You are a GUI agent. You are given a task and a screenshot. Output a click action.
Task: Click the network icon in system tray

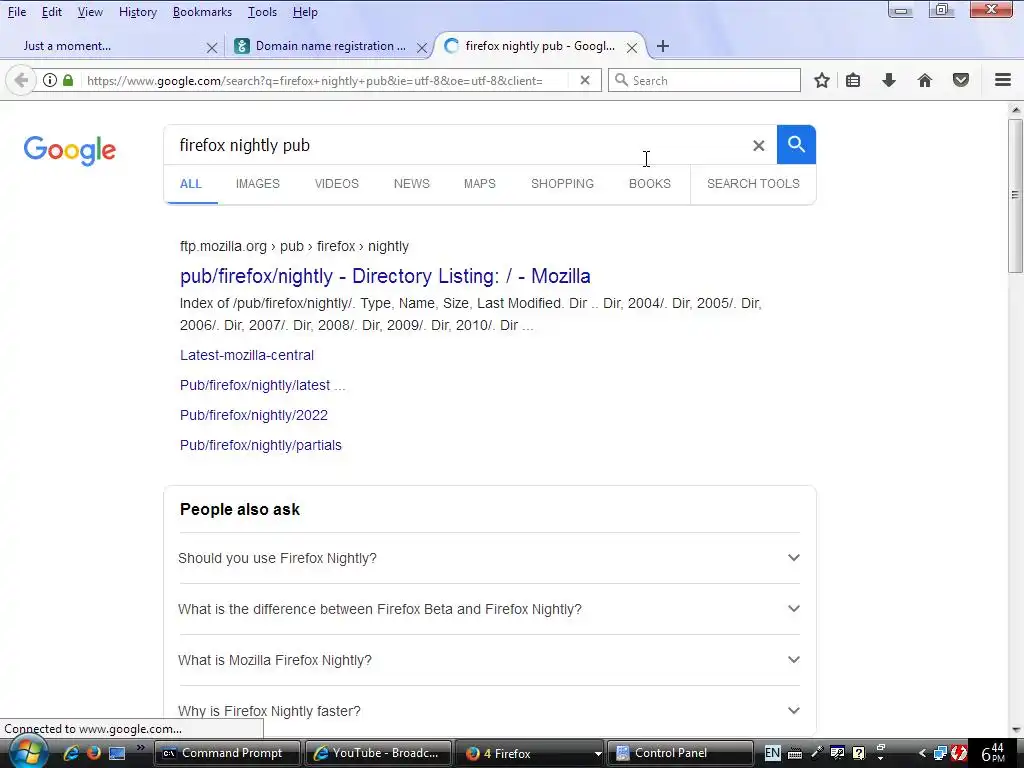940,754
